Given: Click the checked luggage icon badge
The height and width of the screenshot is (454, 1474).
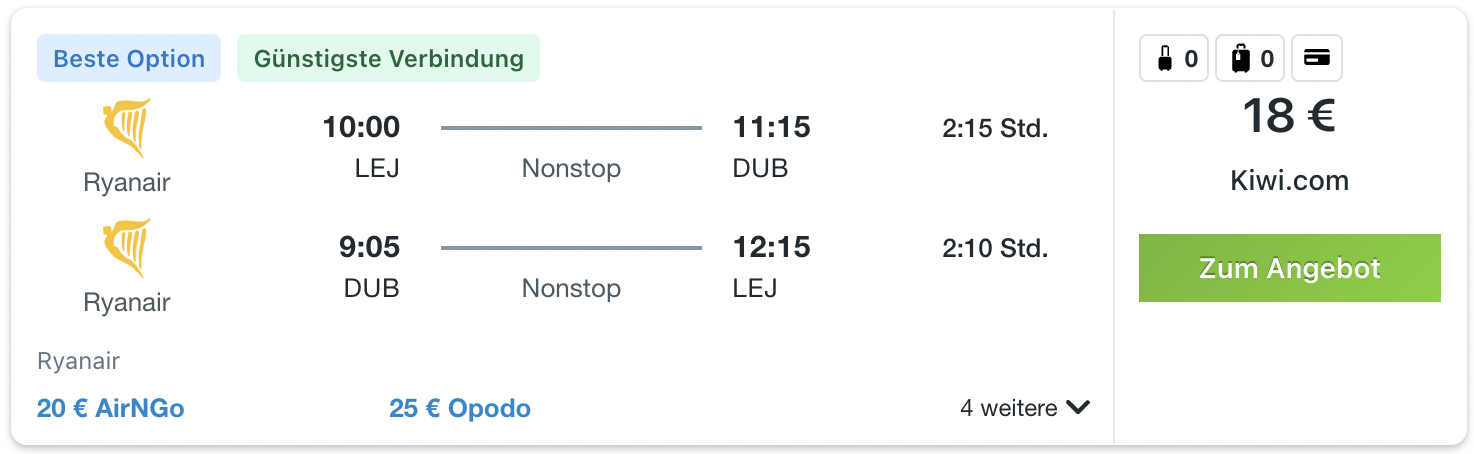Looking at the screenshot, I should point(1250,59).
